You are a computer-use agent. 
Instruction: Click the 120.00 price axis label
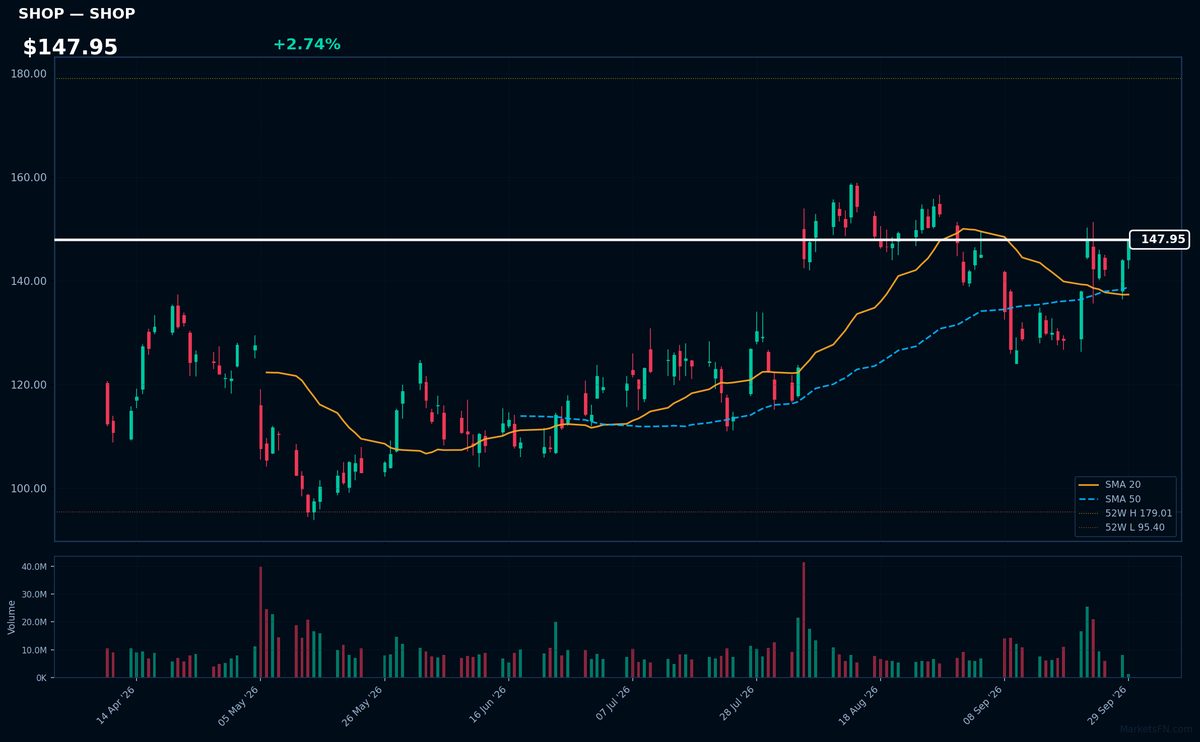pos(29,385)
